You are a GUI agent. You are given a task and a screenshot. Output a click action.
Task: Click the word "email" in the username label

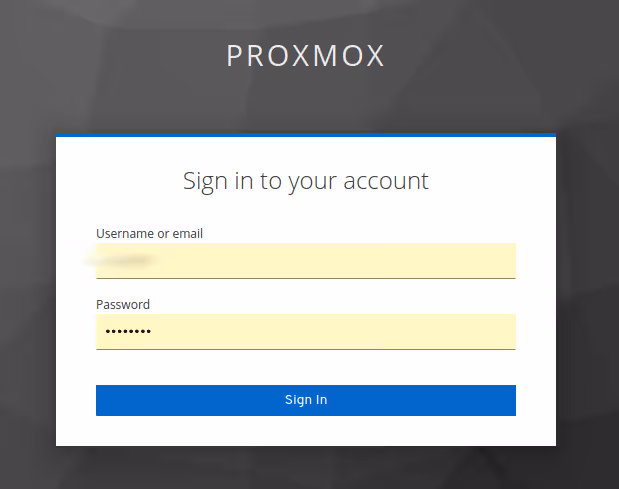[187, 233]
